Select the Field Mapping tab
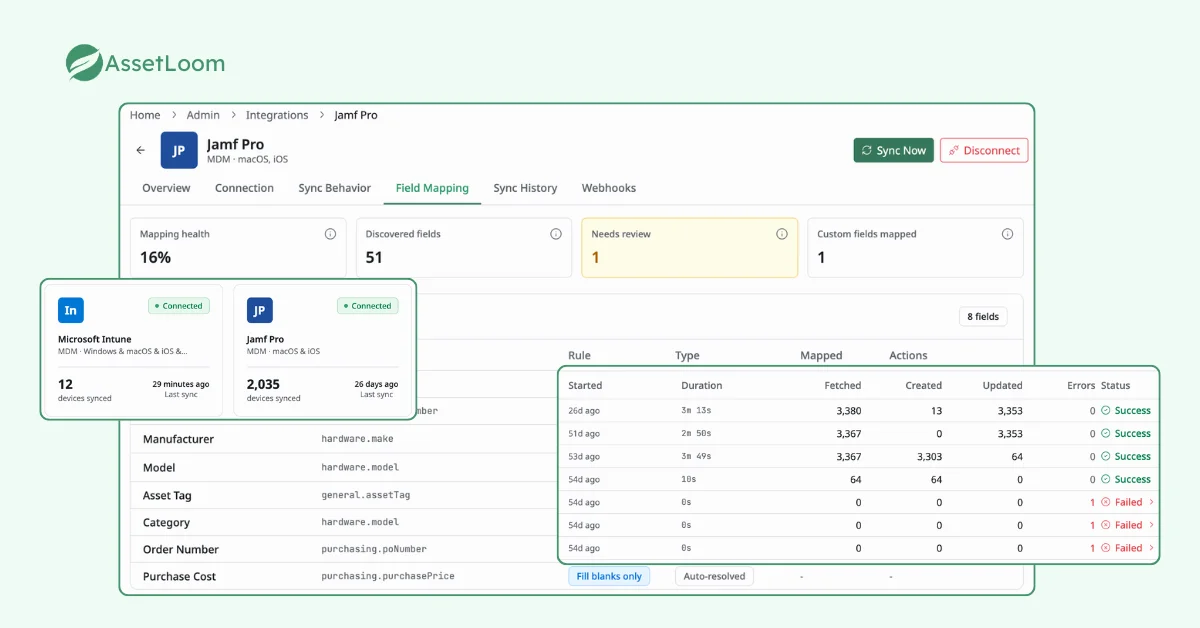This screenshot has height=628, width=1200. [x=432, y=188]
